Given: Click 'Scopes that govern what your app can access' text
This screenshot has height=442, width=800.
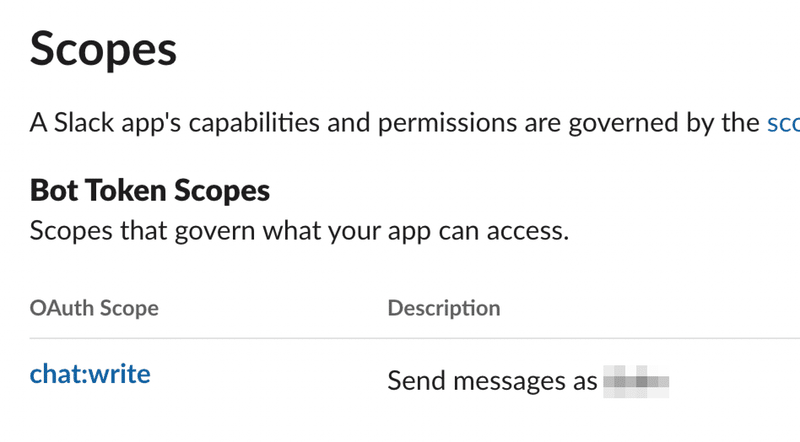Looking at the screenshot, I should 299,232.
